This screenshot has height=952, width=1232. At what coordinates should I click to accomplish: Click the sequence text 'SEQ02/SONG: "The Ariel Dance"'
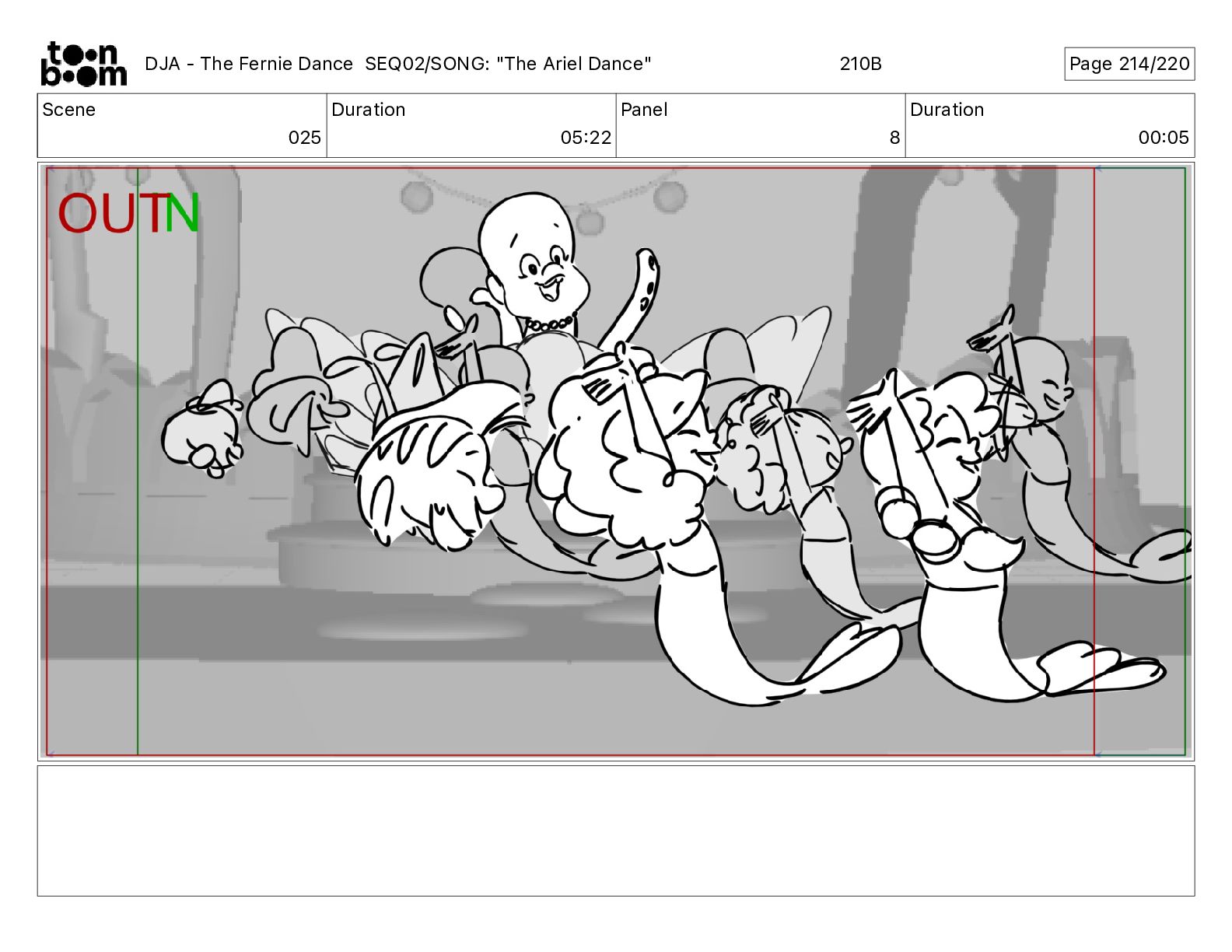pos(508,64)
